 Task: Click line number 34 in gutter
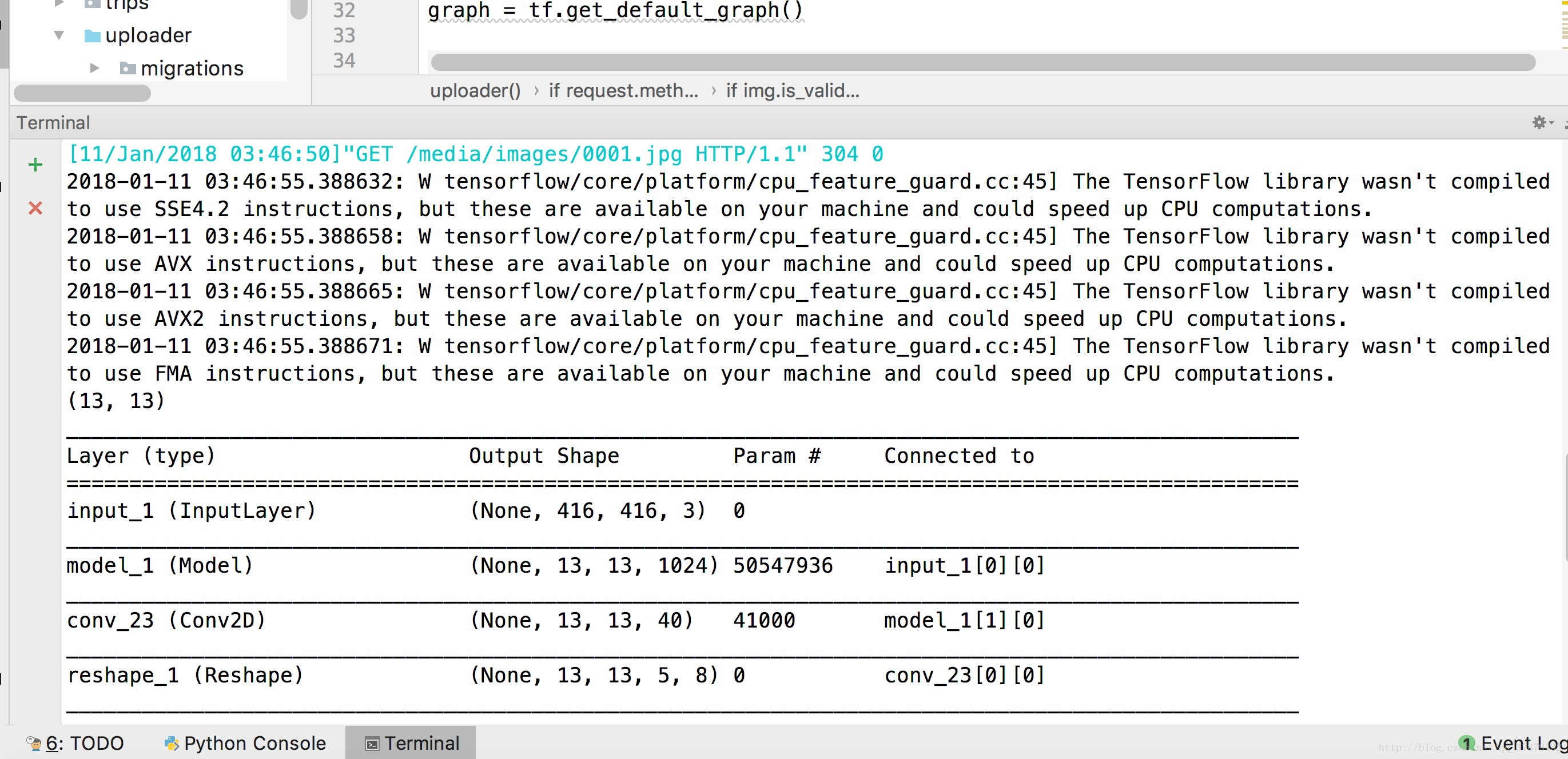coord(344,60)
